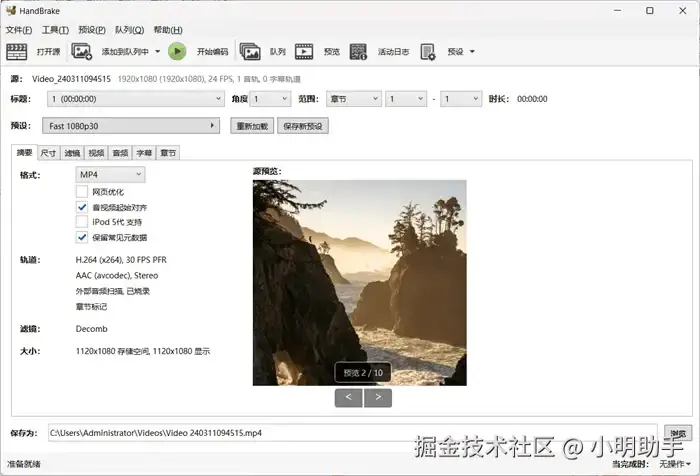
Task: Click the 添加到队列中 toolbar label
Action: [125, 52]
